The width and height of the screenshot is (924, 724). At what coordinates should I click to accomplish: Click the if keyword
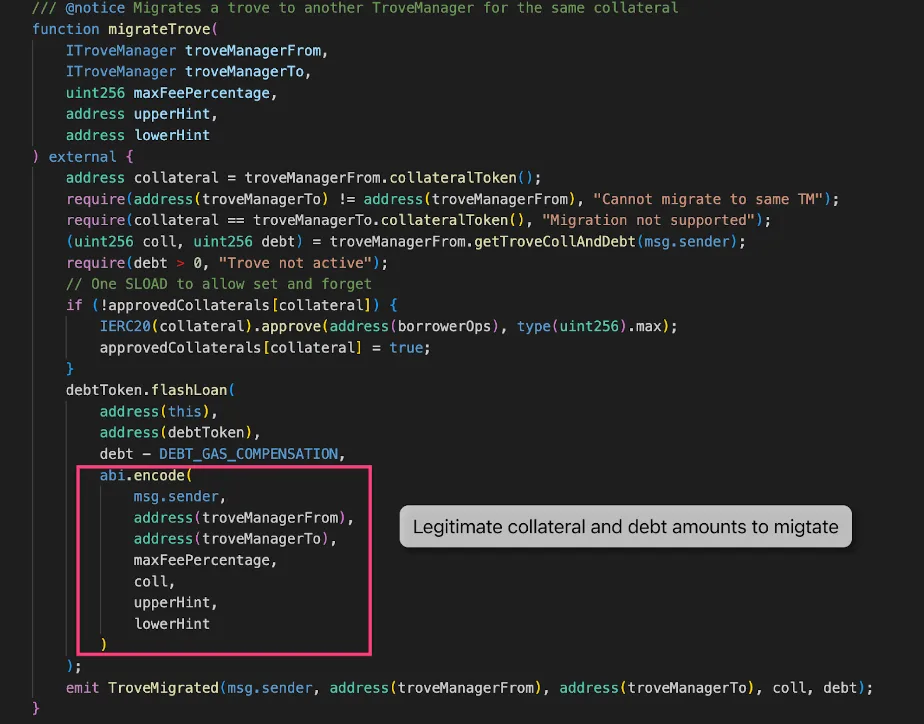pyautogui.click(x=74, y=305)
